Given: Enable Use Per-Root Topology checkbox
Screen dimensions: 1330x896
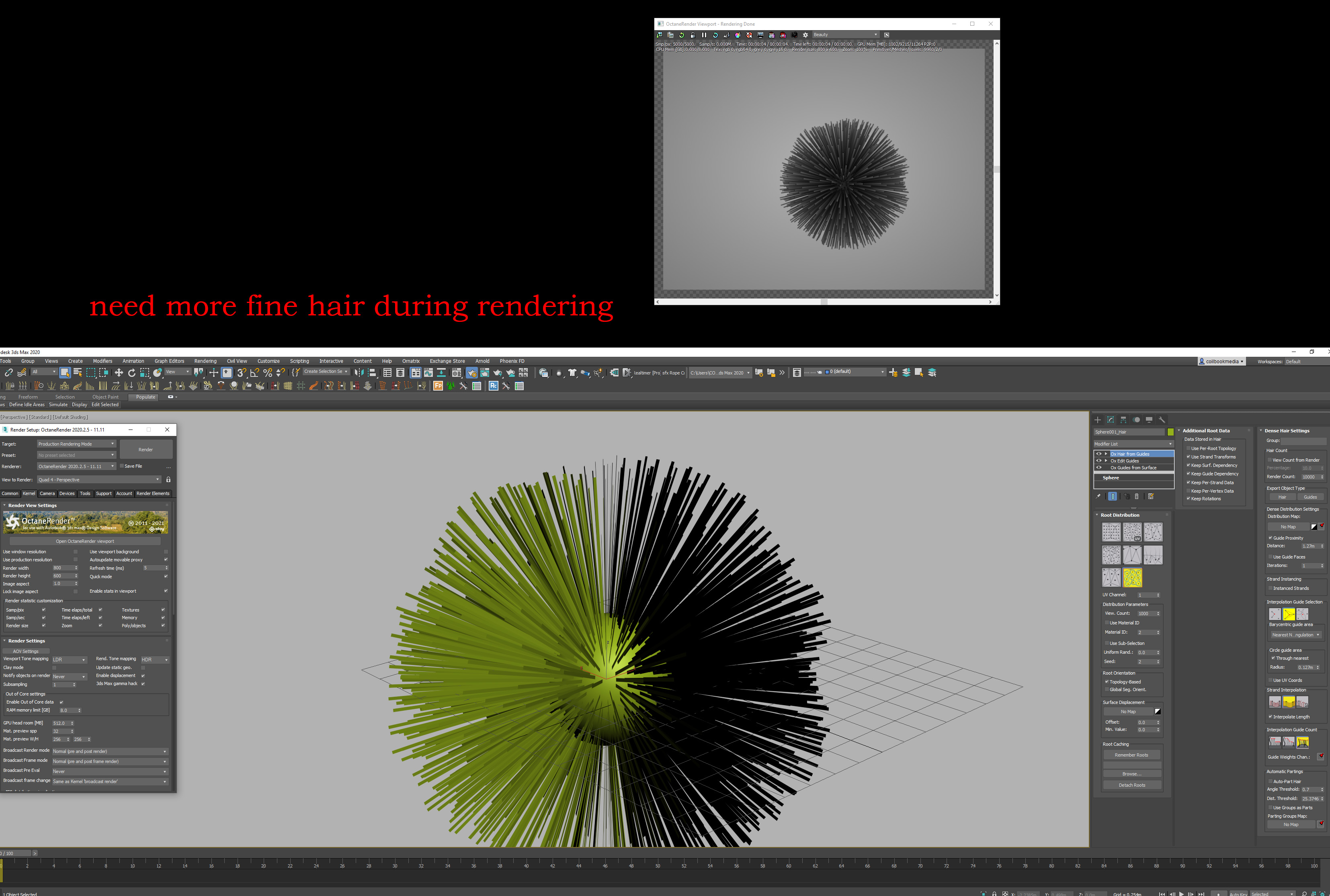Looking at the screenshot, I should [x=1188, y=448].
